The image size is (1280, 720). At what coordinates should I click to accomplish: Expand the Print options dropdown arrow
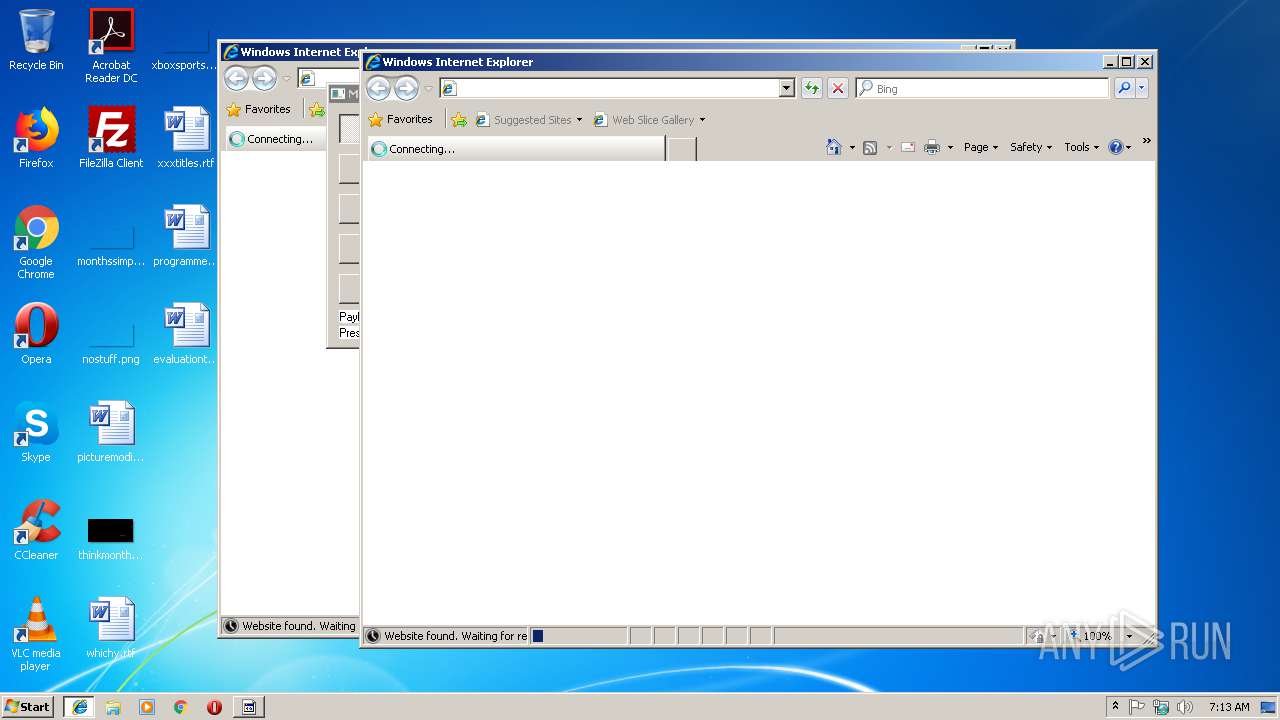(950, 147)
